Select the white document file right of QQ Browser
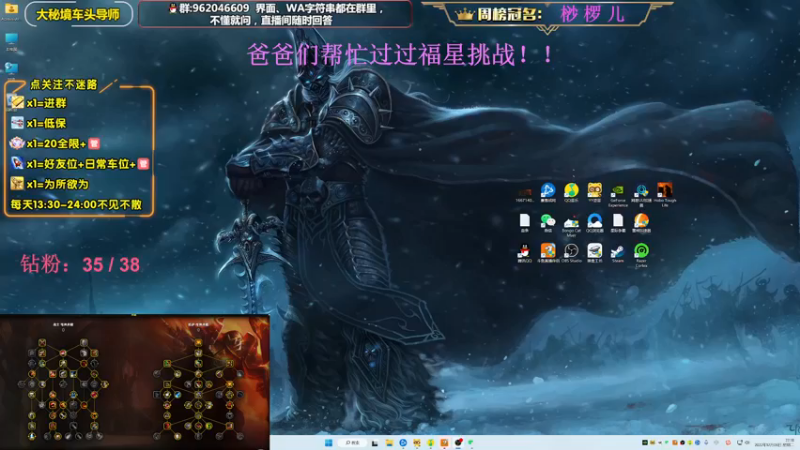Image resolution: width=800 pixels, height=450 pixels. click(618, 223)
